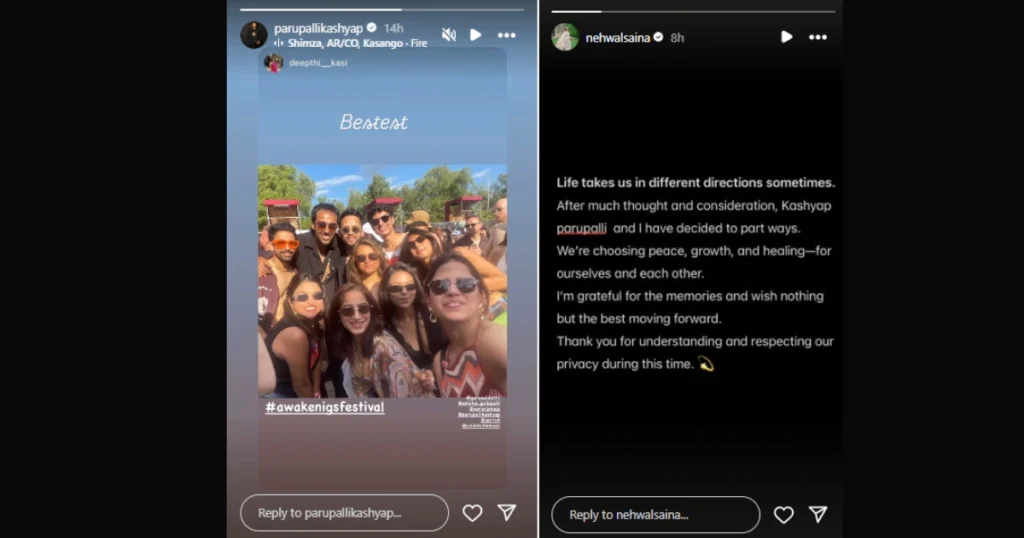
Task: Open more options on parupallikashyap story
Action: click(x=506, y=35)
